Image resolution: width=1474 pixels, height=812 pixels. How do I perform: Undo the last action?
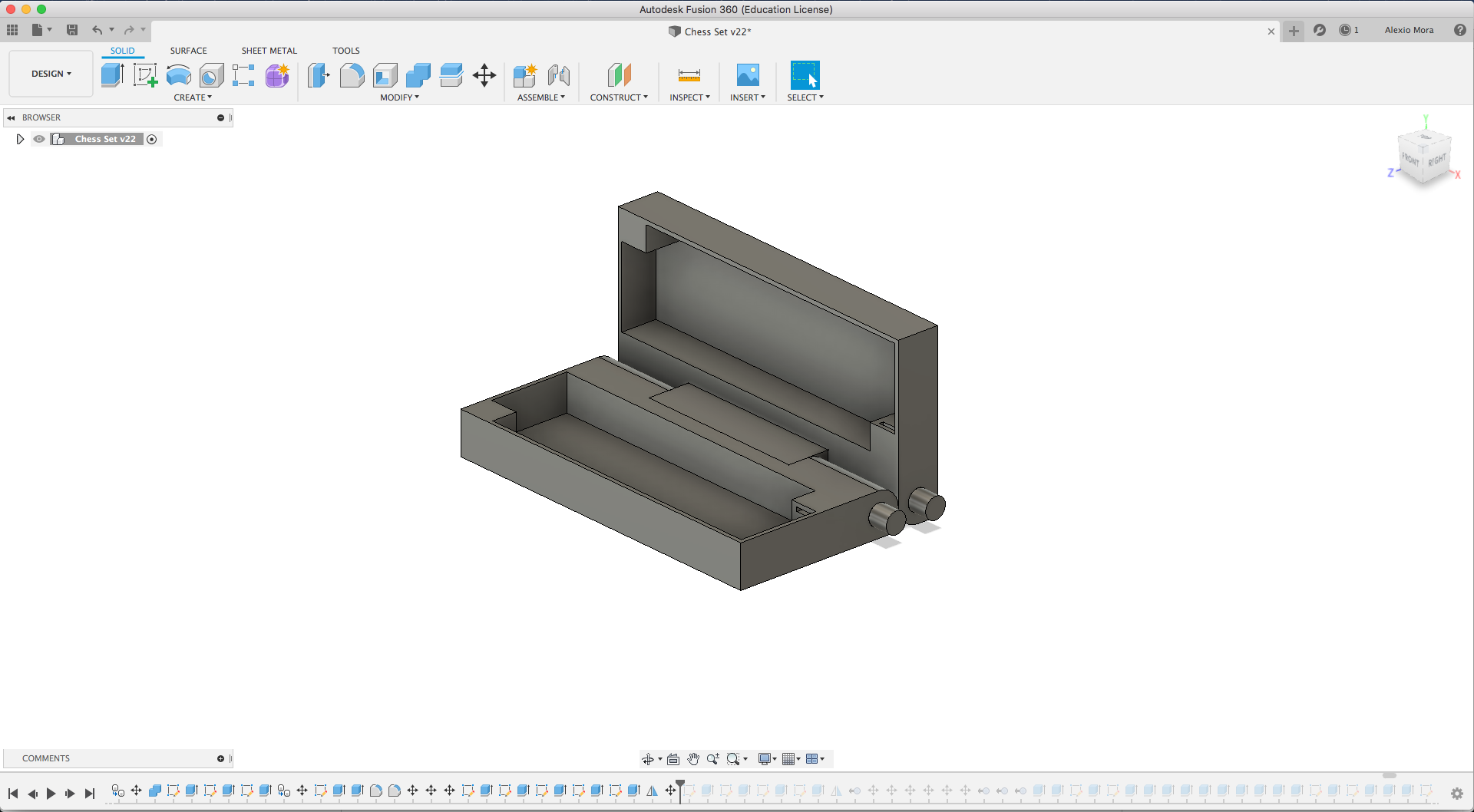97,30
